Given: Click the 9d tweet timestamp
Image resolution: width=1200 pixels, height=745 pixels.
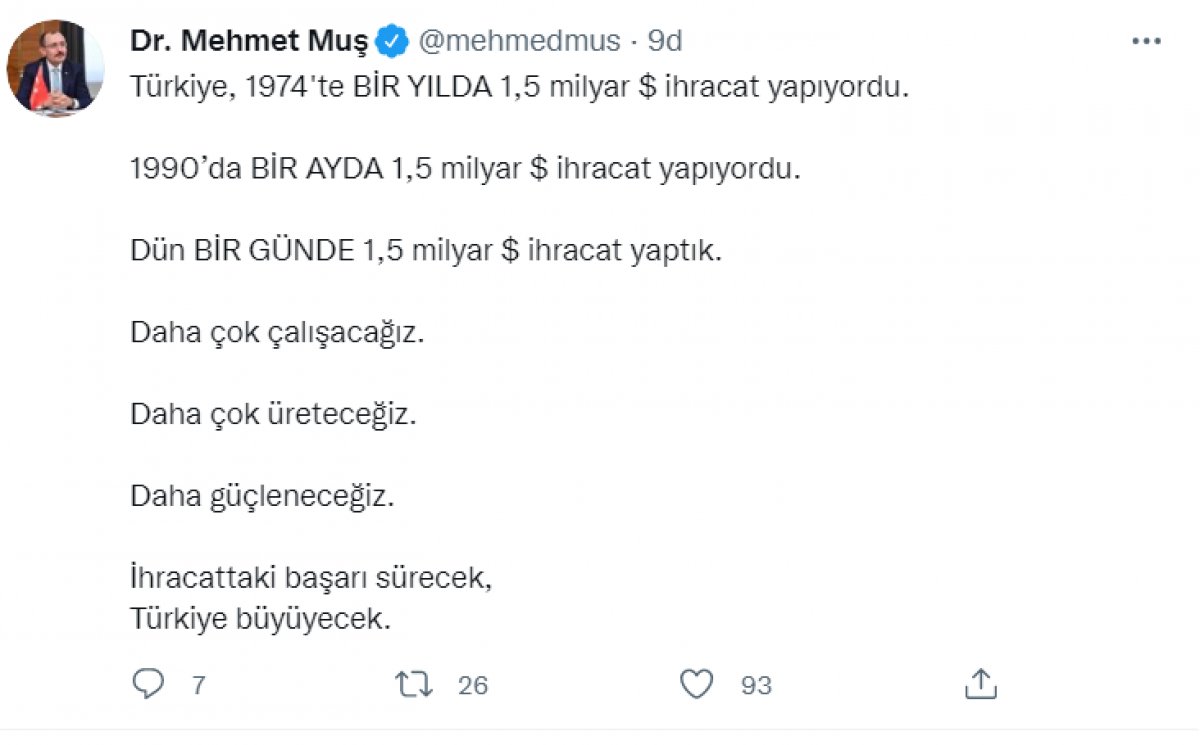Looking at the screenshot, I should click(x=665, y=42).
